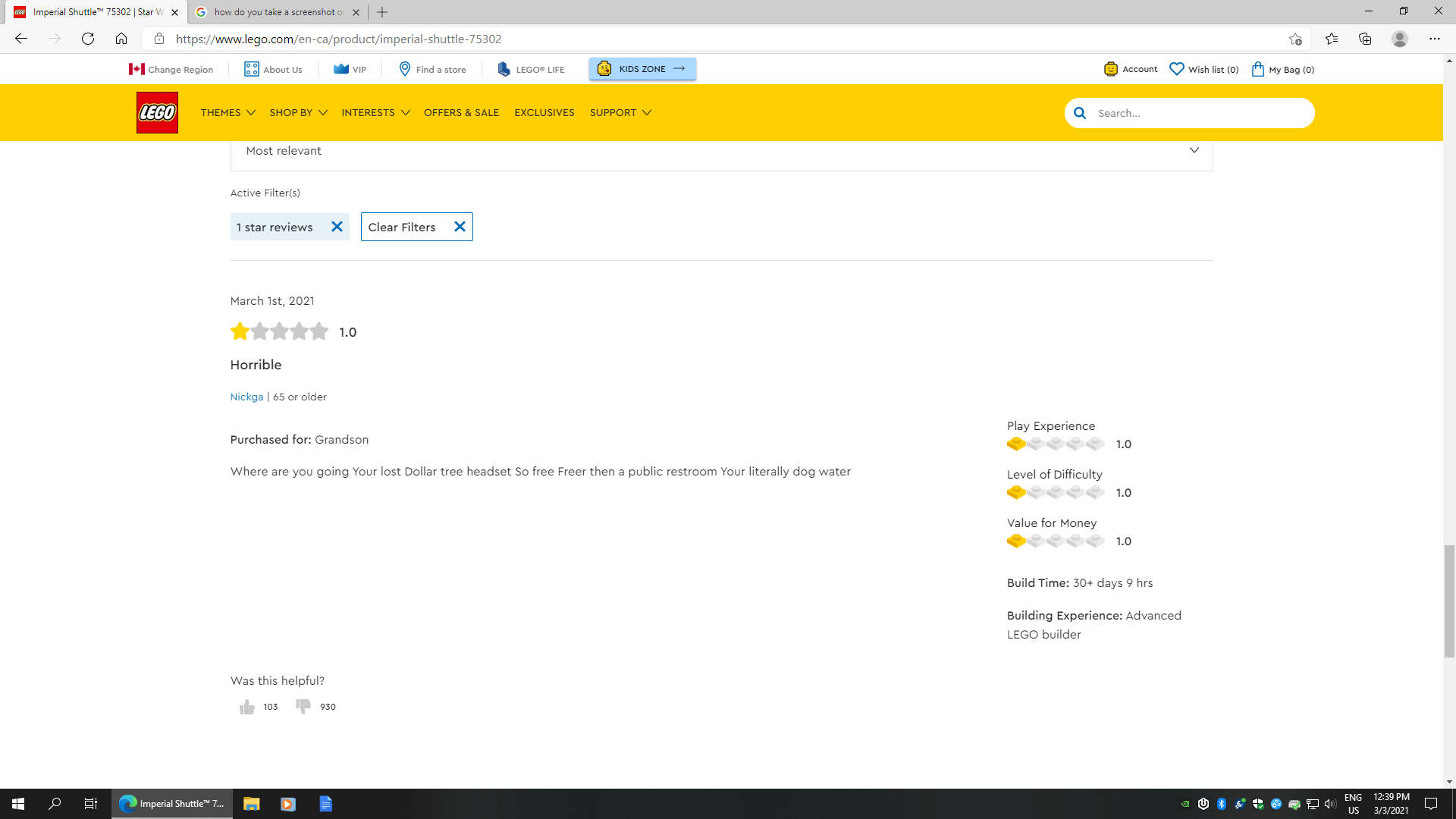Add page to favorites star icon
Image resolution: width=1456 pixels, height=819 pixels.
[x=1295, y=39]
